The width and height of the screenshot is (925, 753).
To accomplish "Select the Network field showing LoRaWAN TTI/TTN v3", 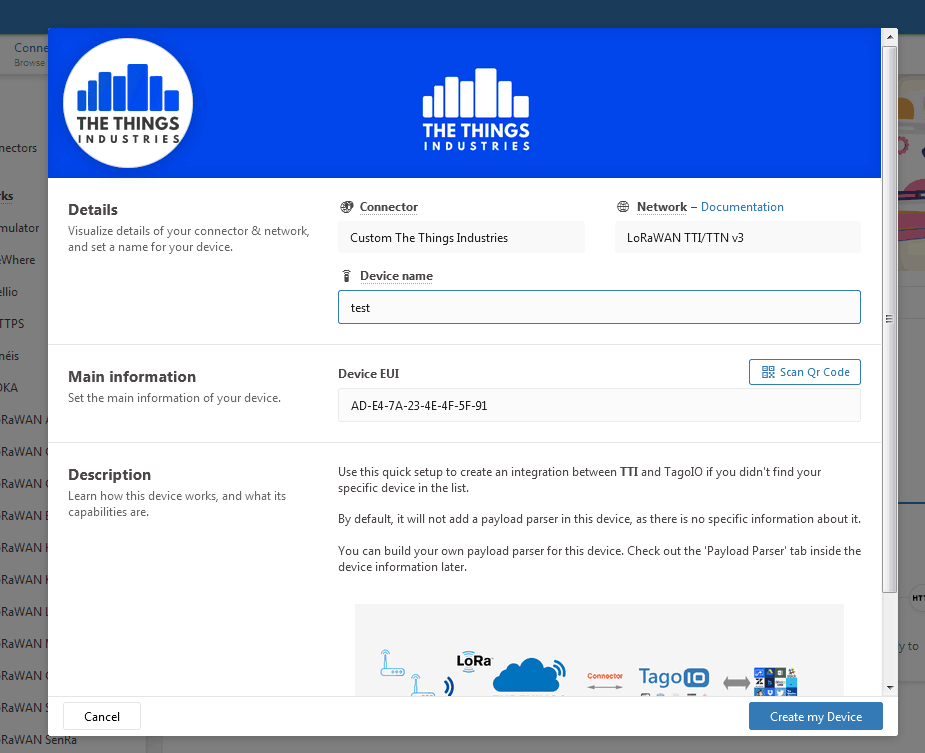I will pyautogui.click(x=738, y=237).
